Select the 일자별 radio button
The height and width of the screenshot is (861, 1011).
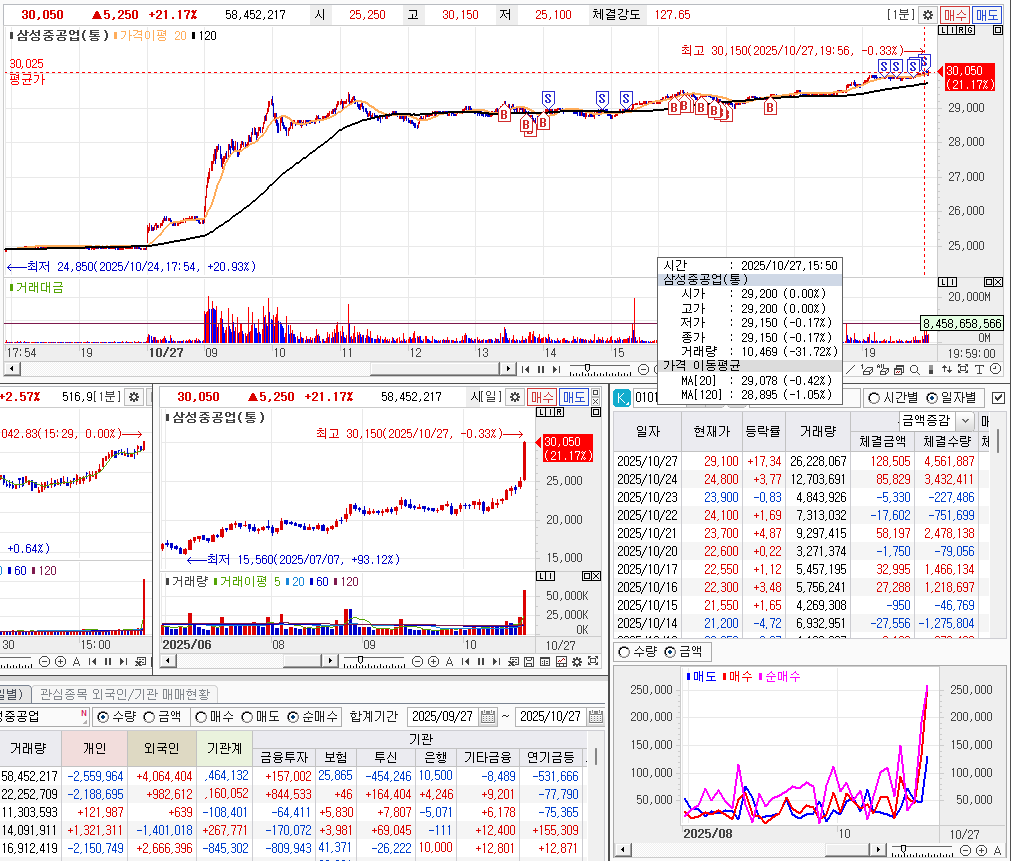pos(931,398)
